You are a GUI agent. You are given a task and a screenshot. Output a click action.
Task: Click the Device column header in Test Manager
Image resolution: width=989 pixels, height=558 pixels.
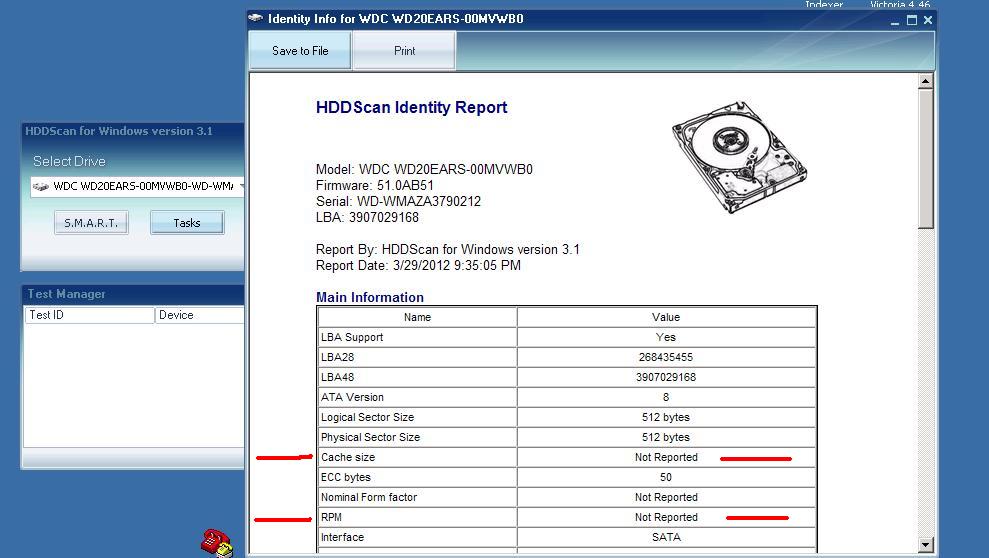click(199, 315)
